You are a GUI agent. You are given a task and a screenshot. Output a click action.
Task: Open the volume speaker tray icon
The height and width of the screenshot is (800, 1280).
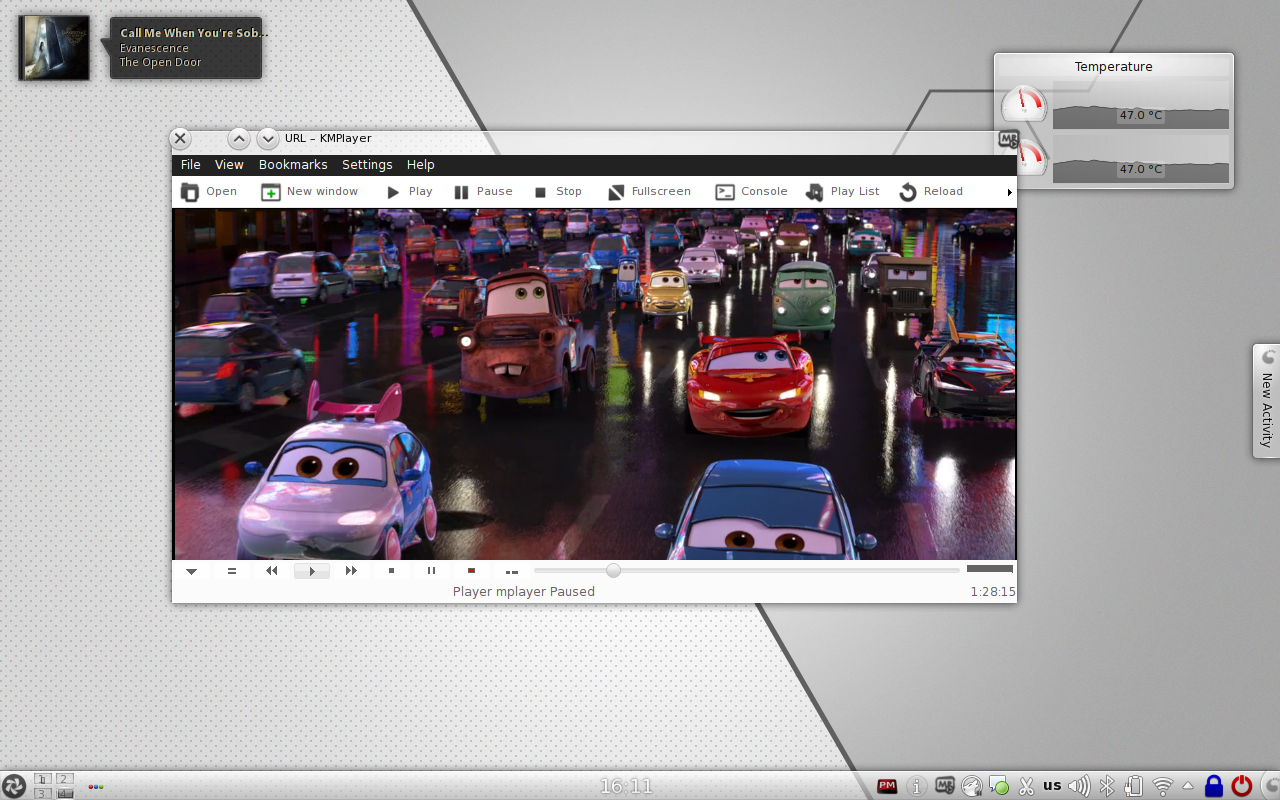1079,786
